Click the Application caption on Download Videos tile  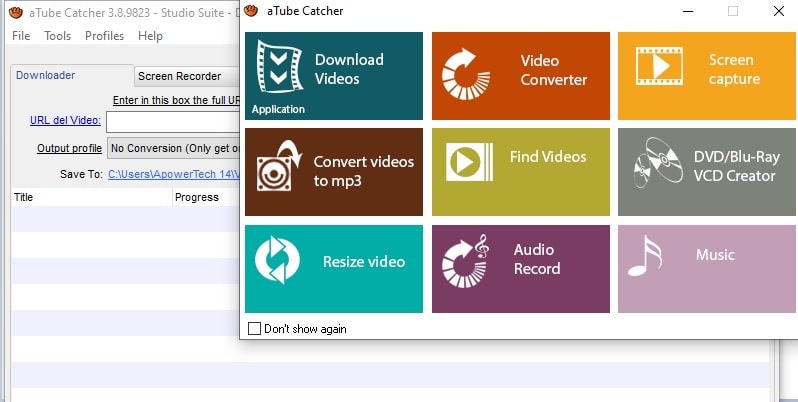[278, 109]
